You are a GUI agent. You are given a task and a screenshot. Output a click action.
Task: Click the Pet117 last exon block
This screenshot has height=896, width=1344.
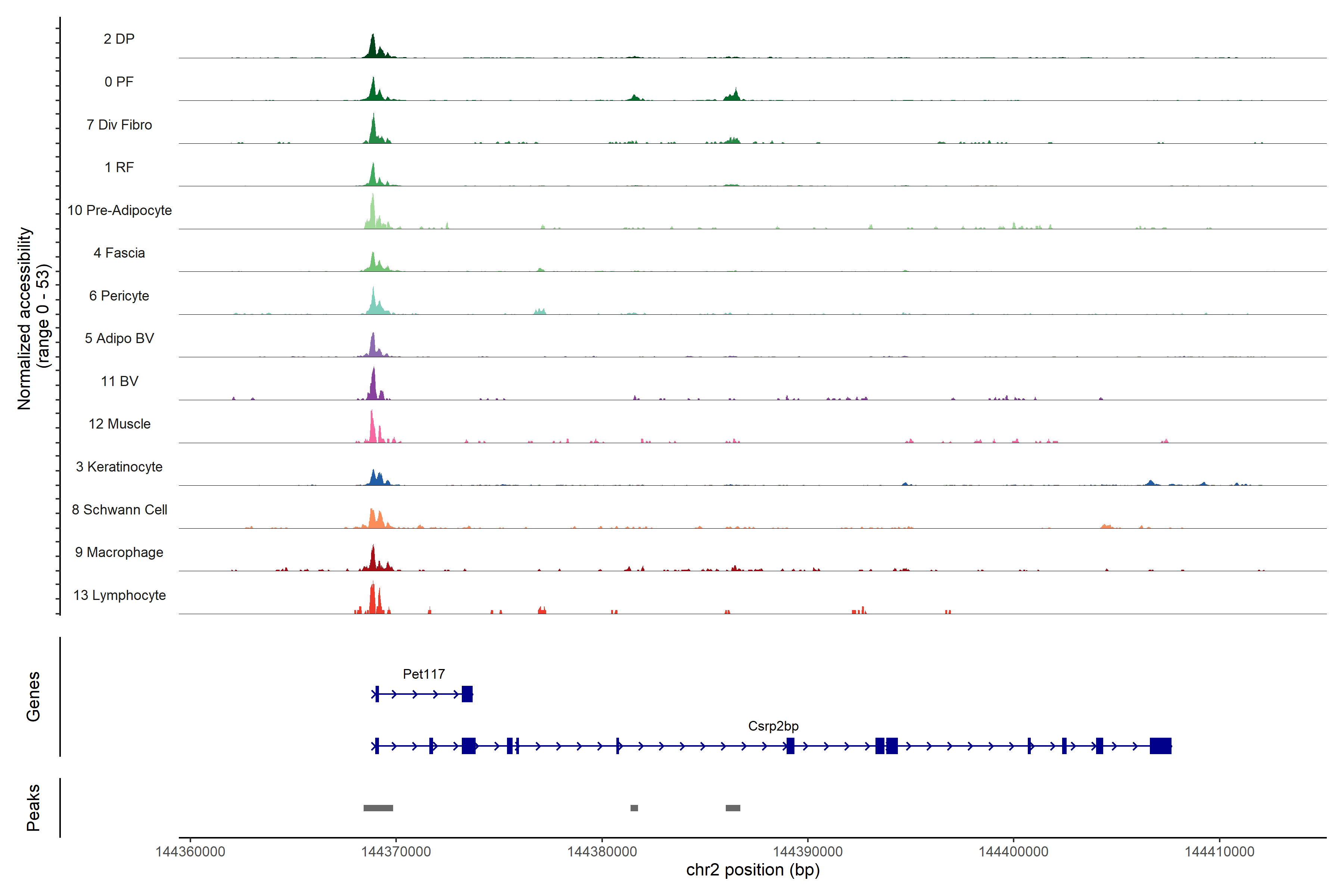(467, 694)
